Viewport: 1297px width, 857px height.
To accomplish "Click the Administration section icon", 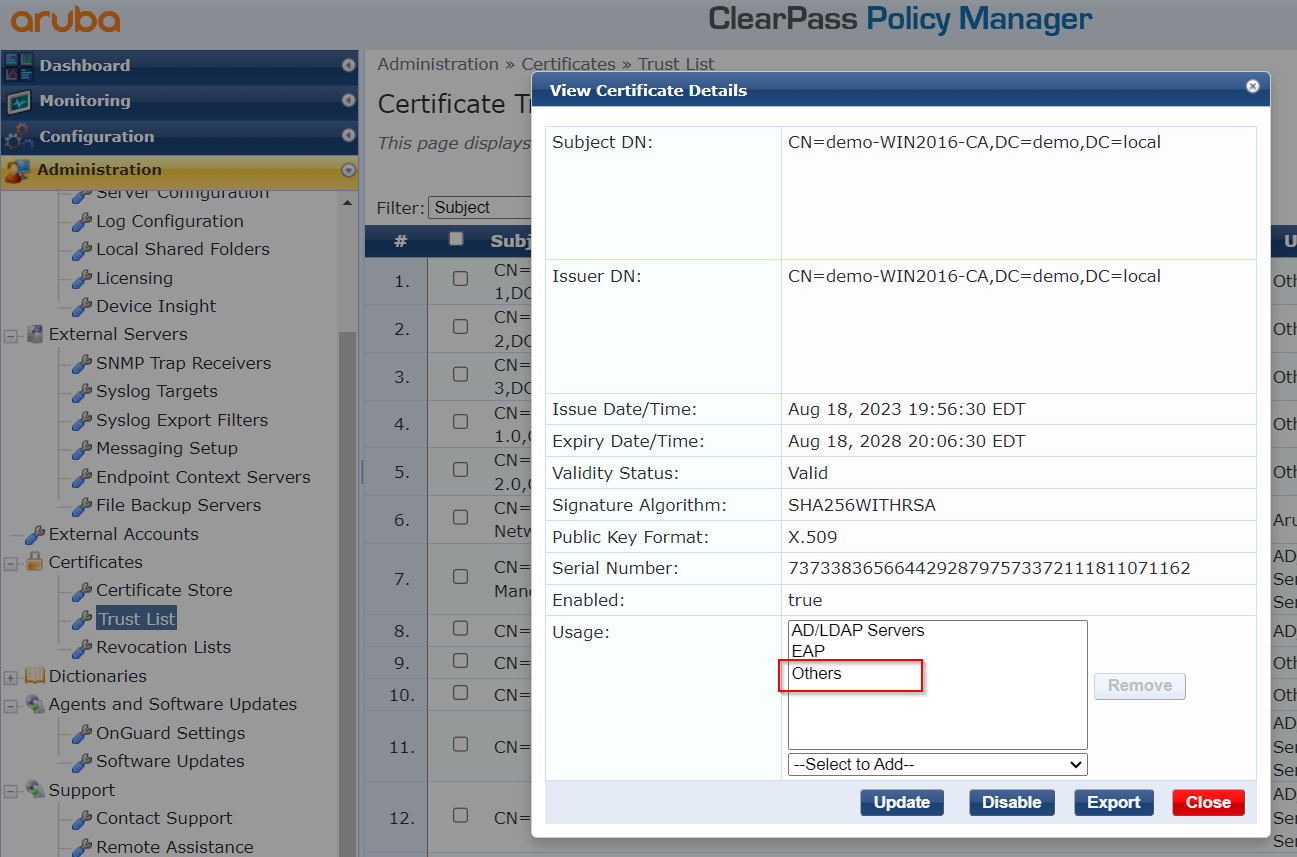I will coord(17,171).
